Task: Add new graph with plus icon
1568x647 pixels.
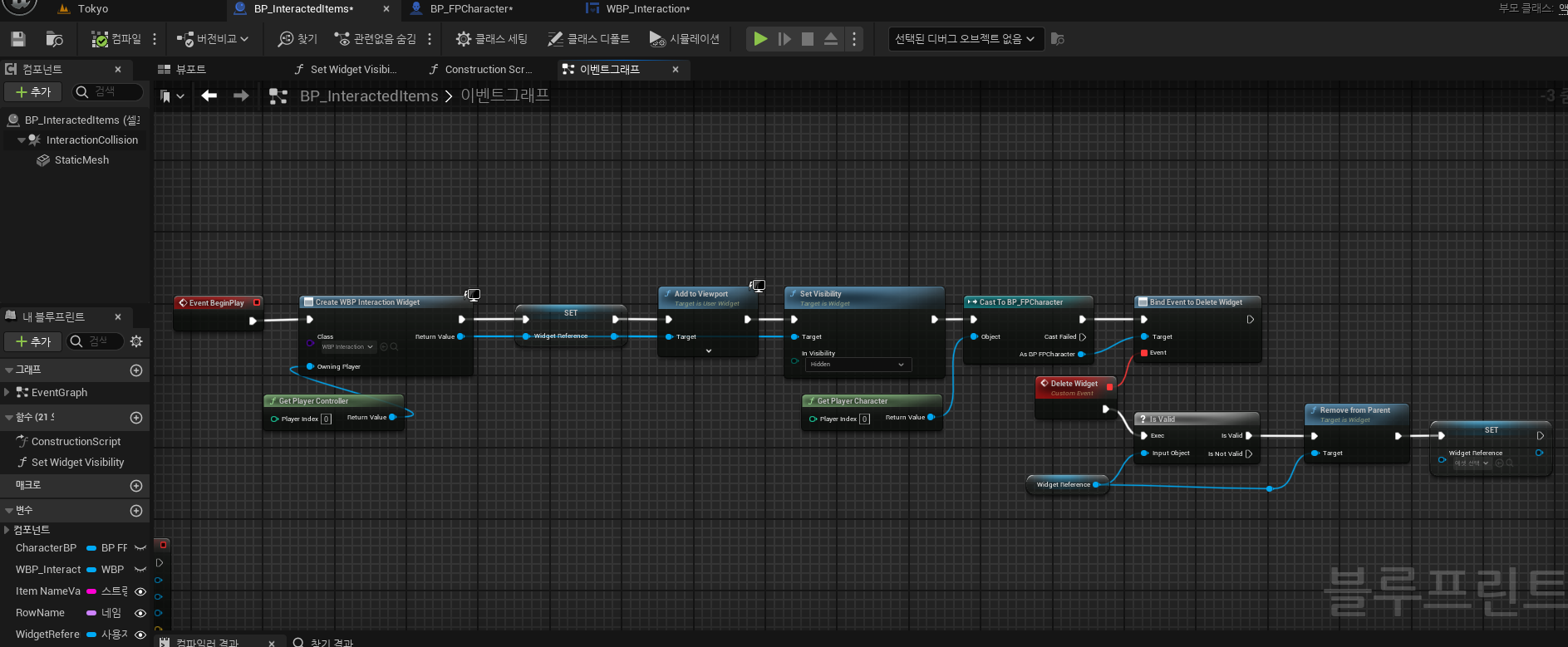Action: 137,370
